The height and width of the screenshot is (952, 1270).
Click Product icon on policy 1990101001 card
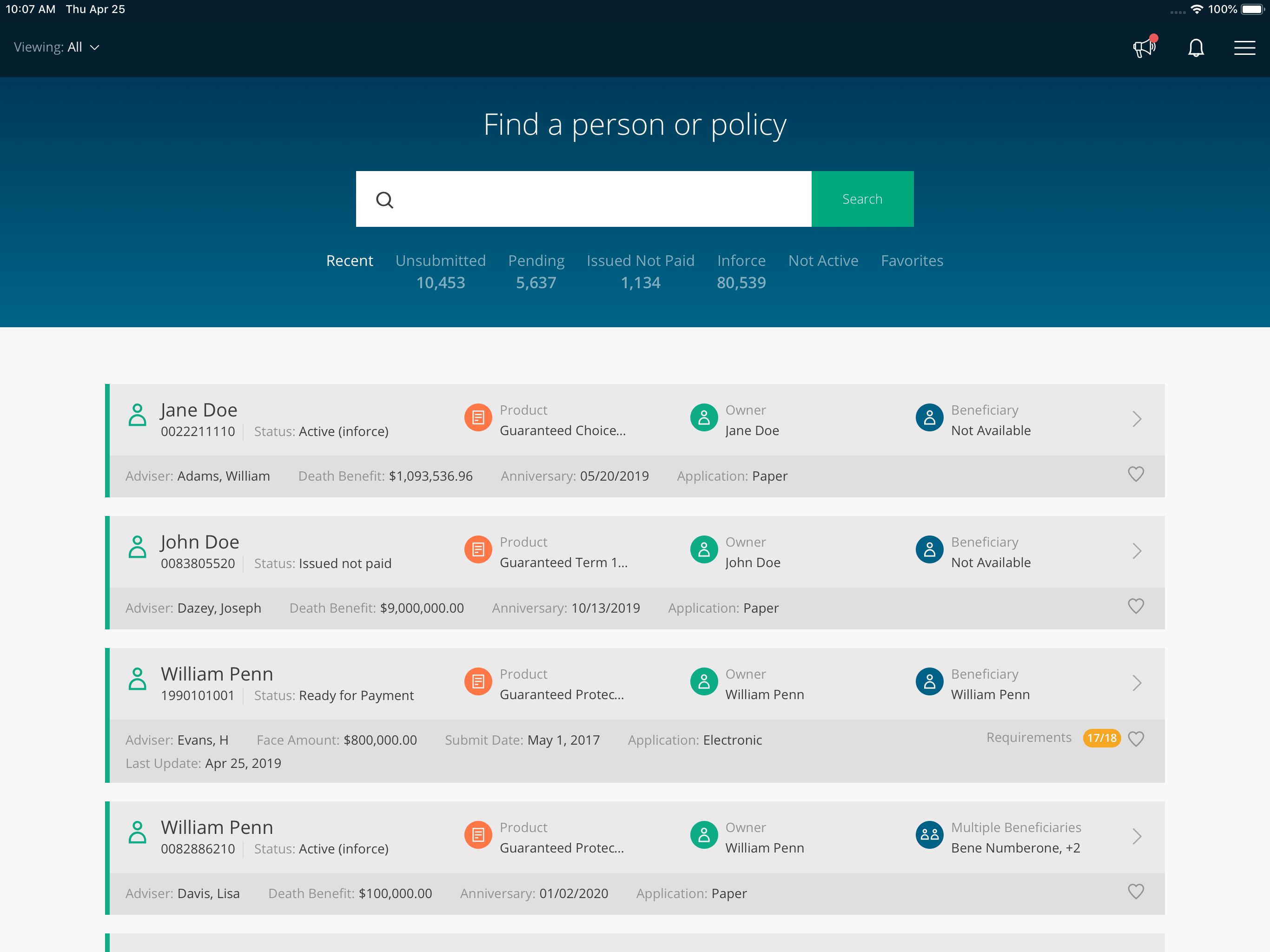click(478, 682)
